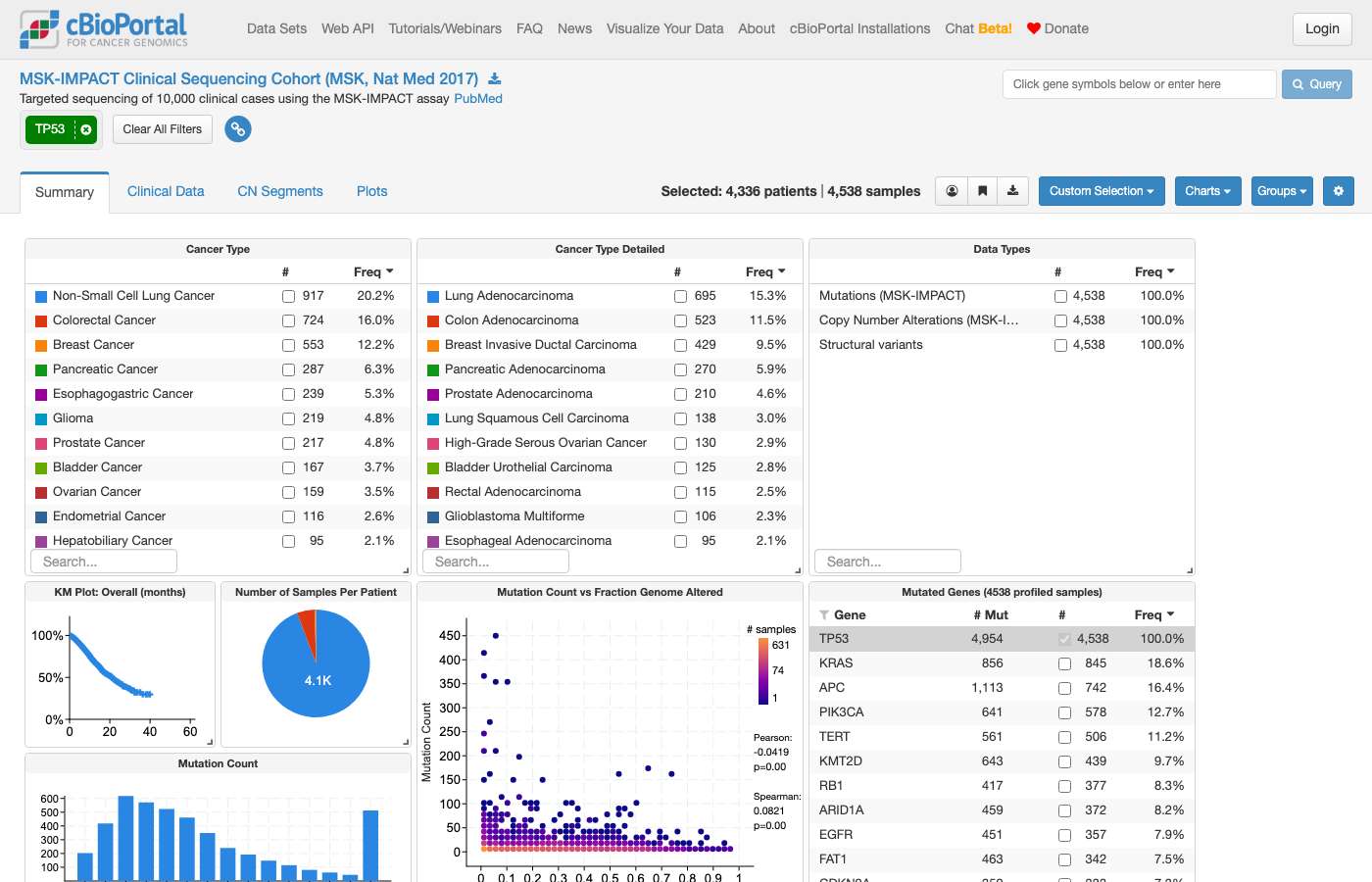Open the user/patient view icon button

[x=952, y=191]
